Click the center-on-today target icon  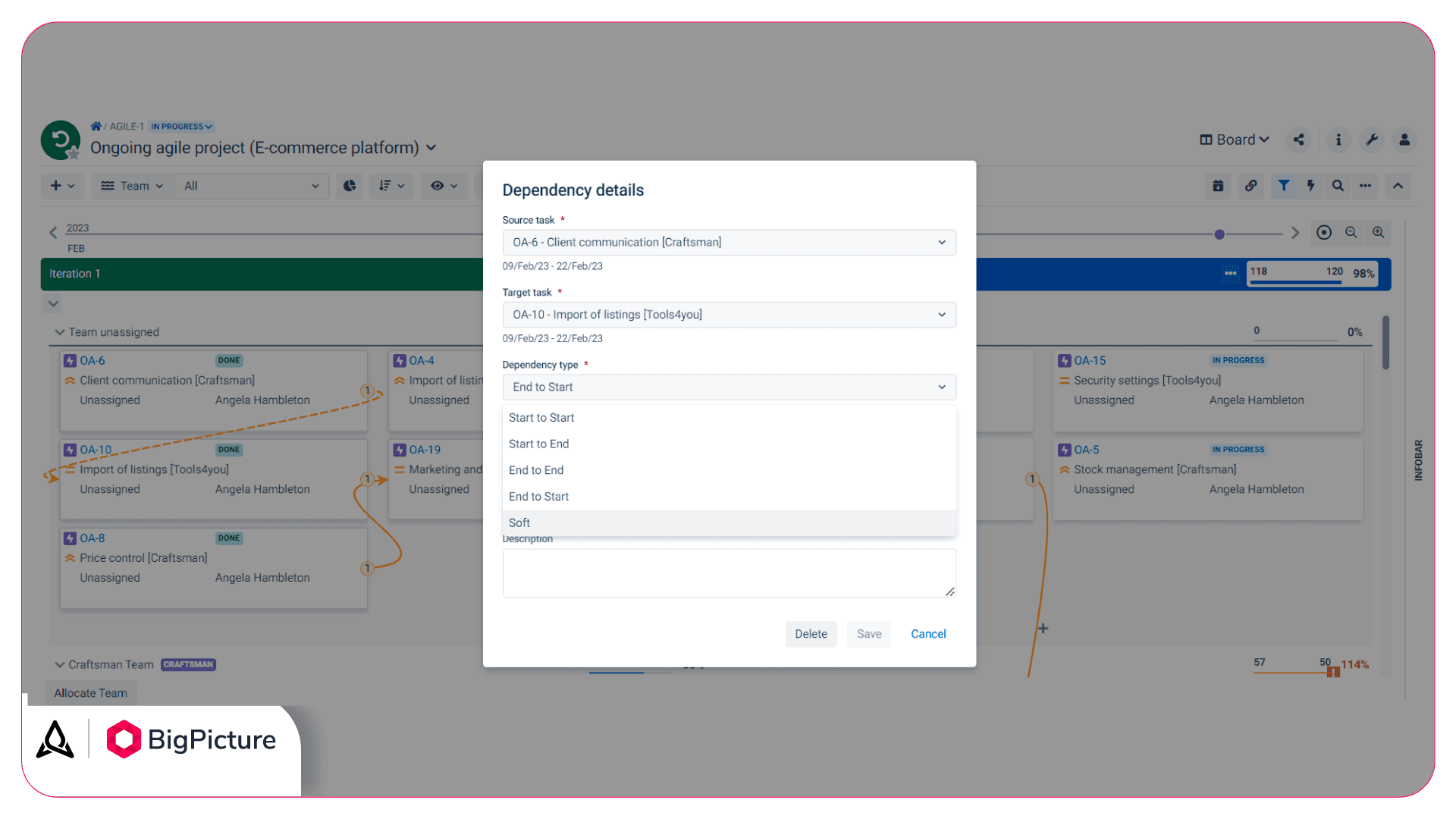coord(1324,233)
